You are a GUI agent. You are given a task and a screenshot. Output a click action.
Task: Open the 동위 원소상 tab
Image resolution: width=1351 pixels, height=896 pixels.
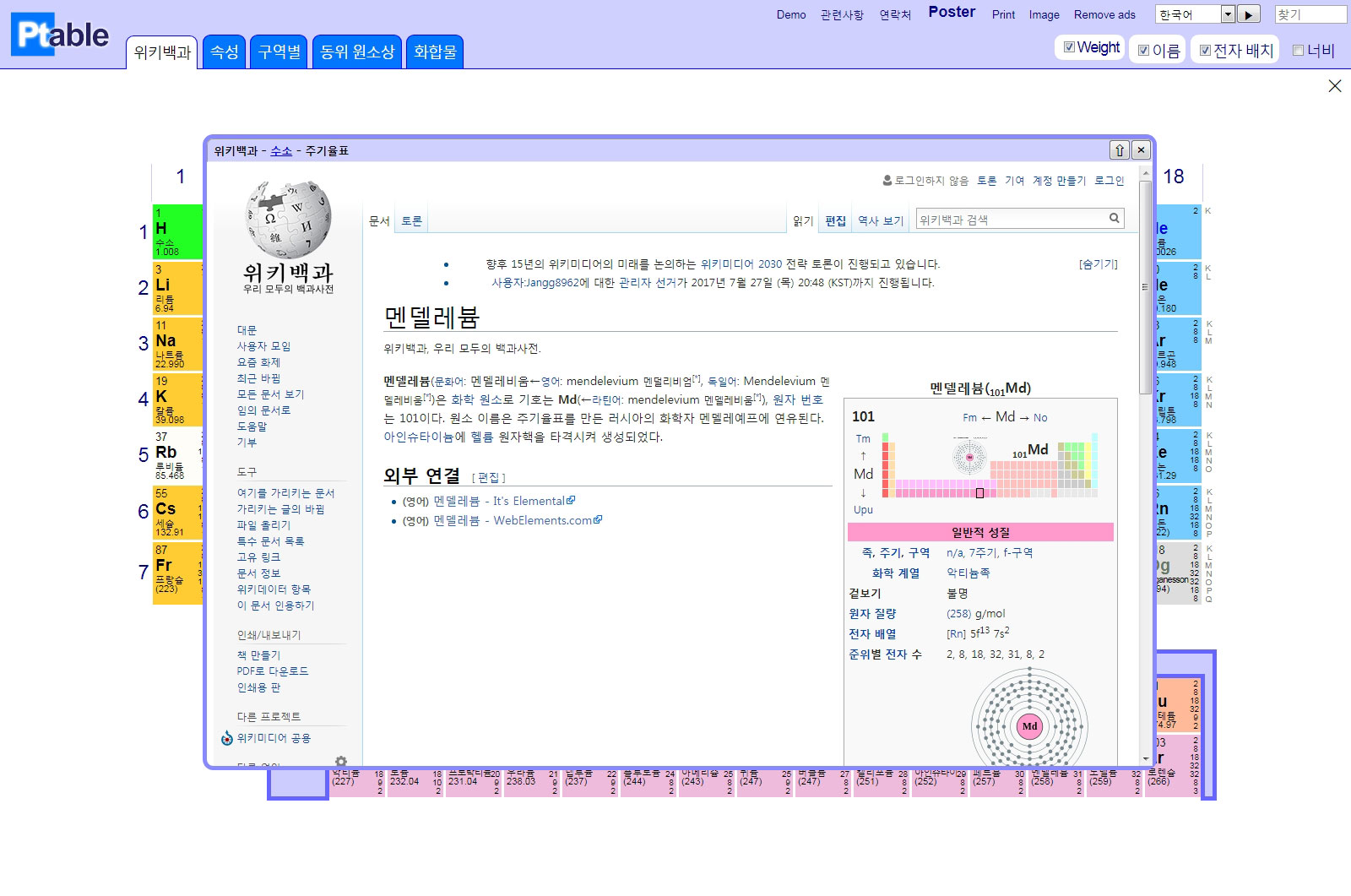[357, 52]
